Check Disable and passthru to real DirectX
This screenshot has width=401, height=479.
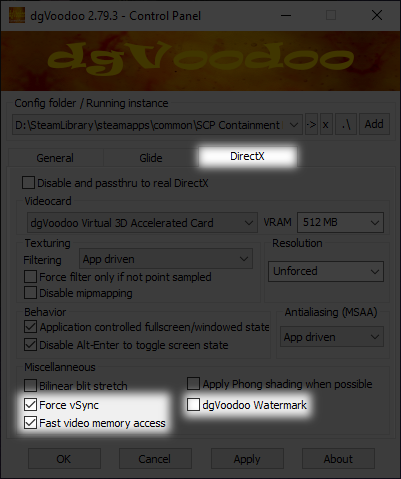[x=28, y=183]
